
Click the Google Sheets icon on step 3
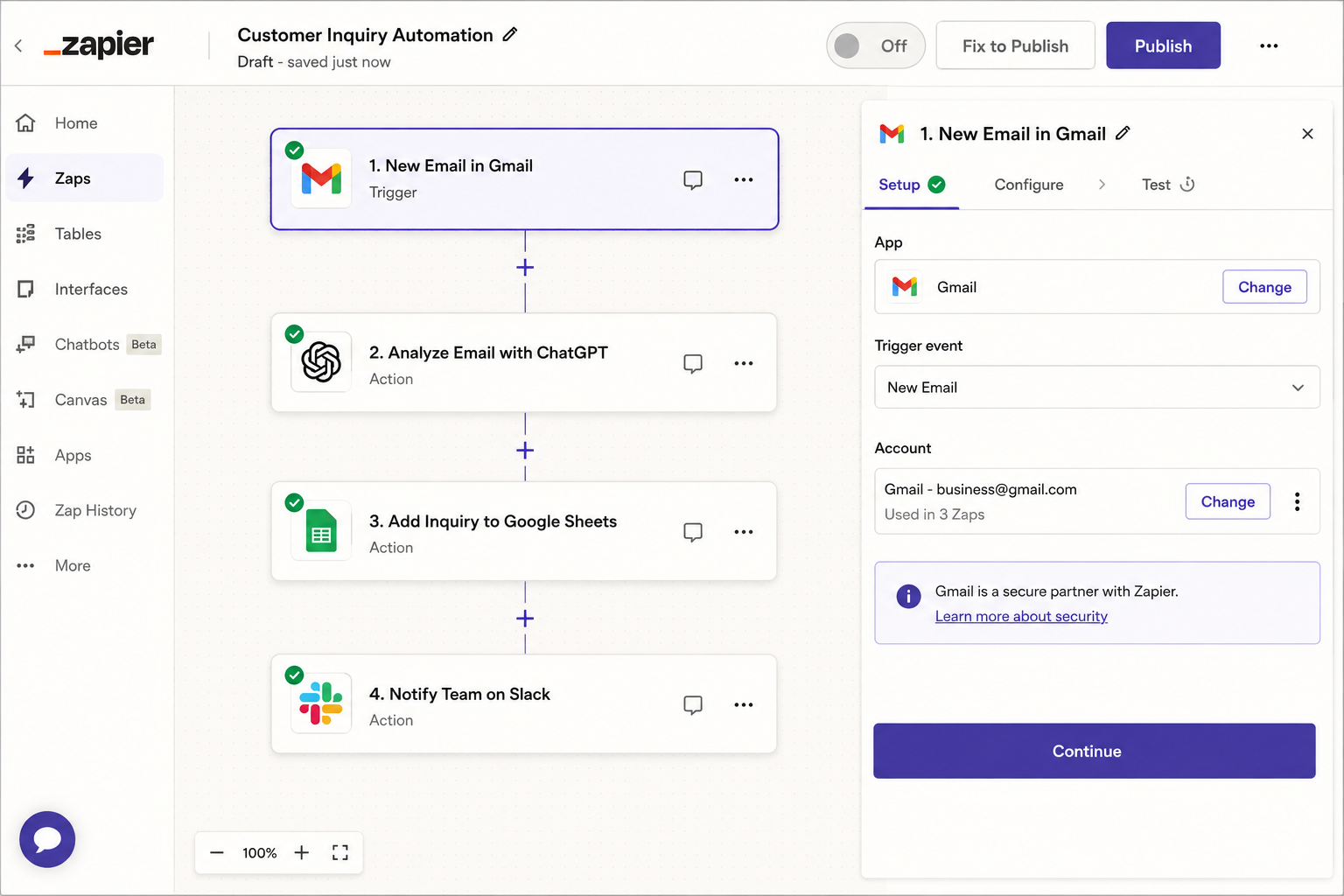(x=321, y=530)
